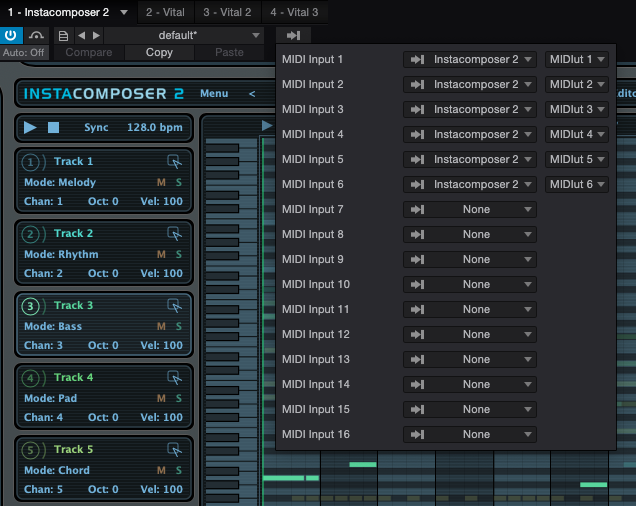The width and height of the screenshot is (636, 506).
Task: Change Track 1 Mode: Melody
Action: click(x=60, y=183)
